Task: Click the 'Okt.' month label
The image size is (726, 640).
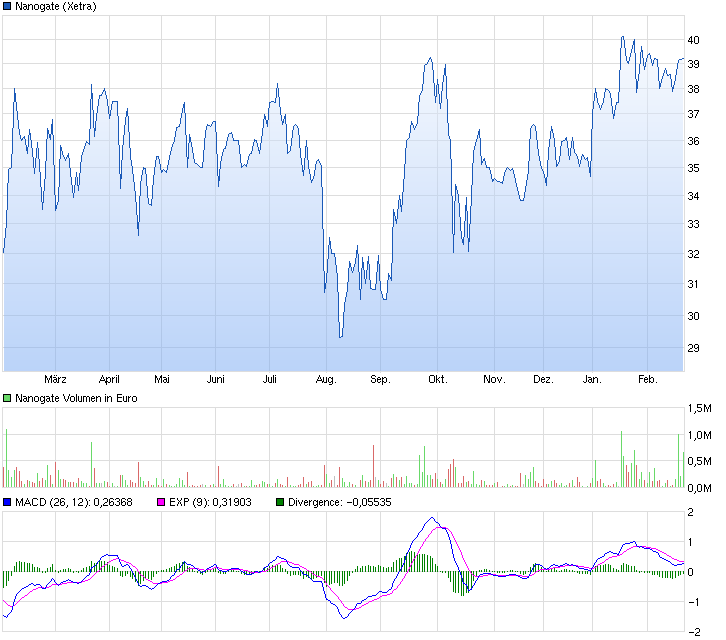Action: tap(438, 379)
